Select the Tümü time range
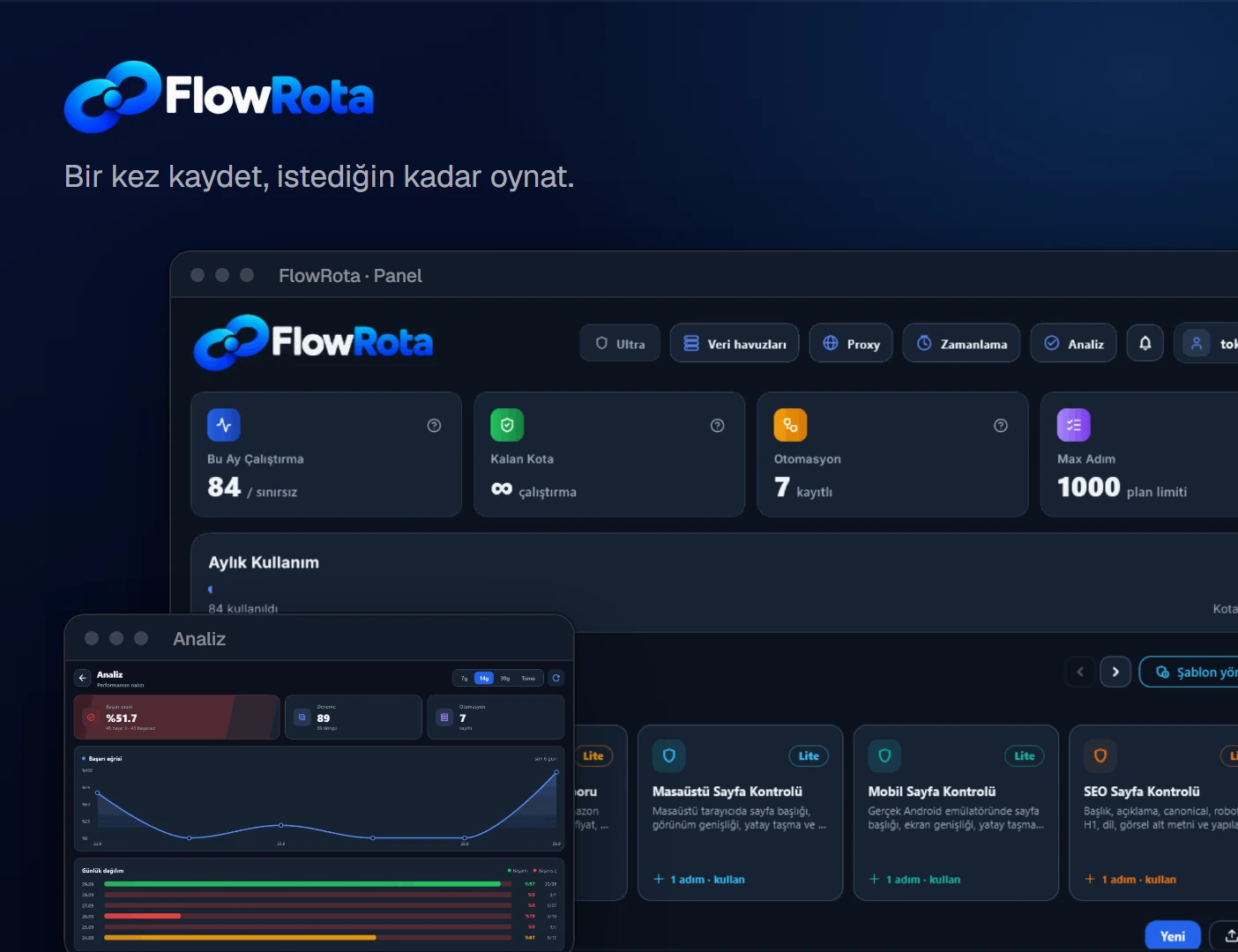This screenshot has height=952, width=1238. [528, 678]
